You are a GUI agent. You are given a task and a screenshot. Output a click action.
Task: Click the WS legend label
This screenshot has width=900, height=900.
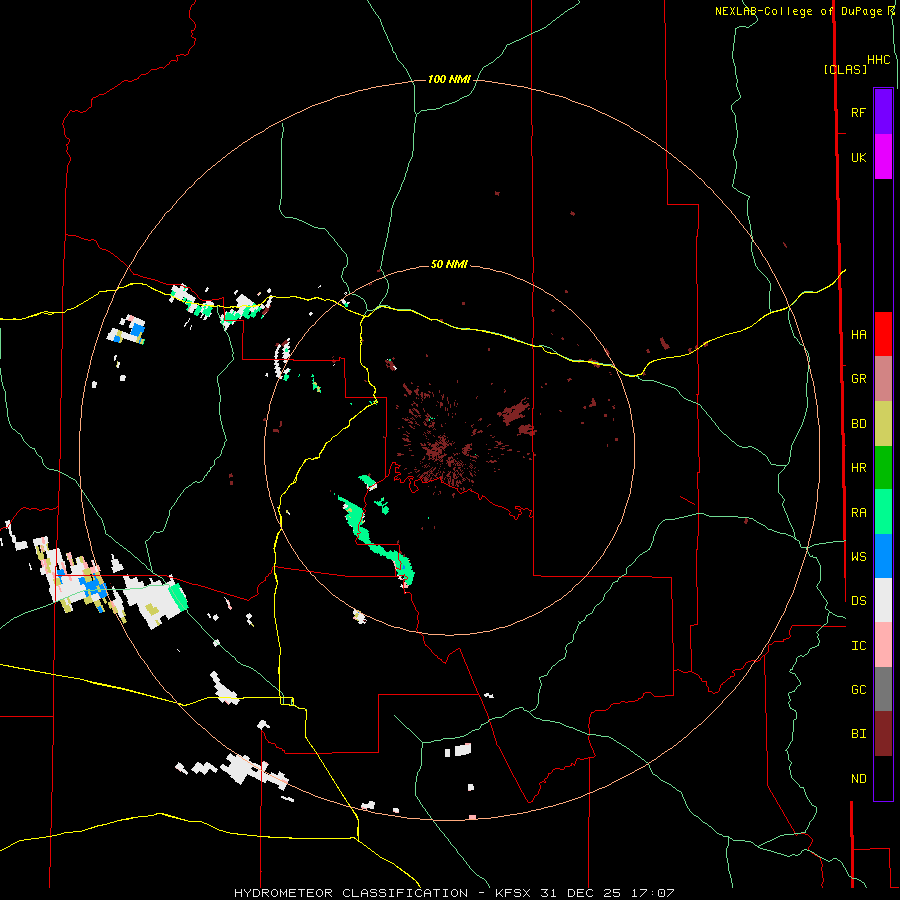click(x=859, y=557)
